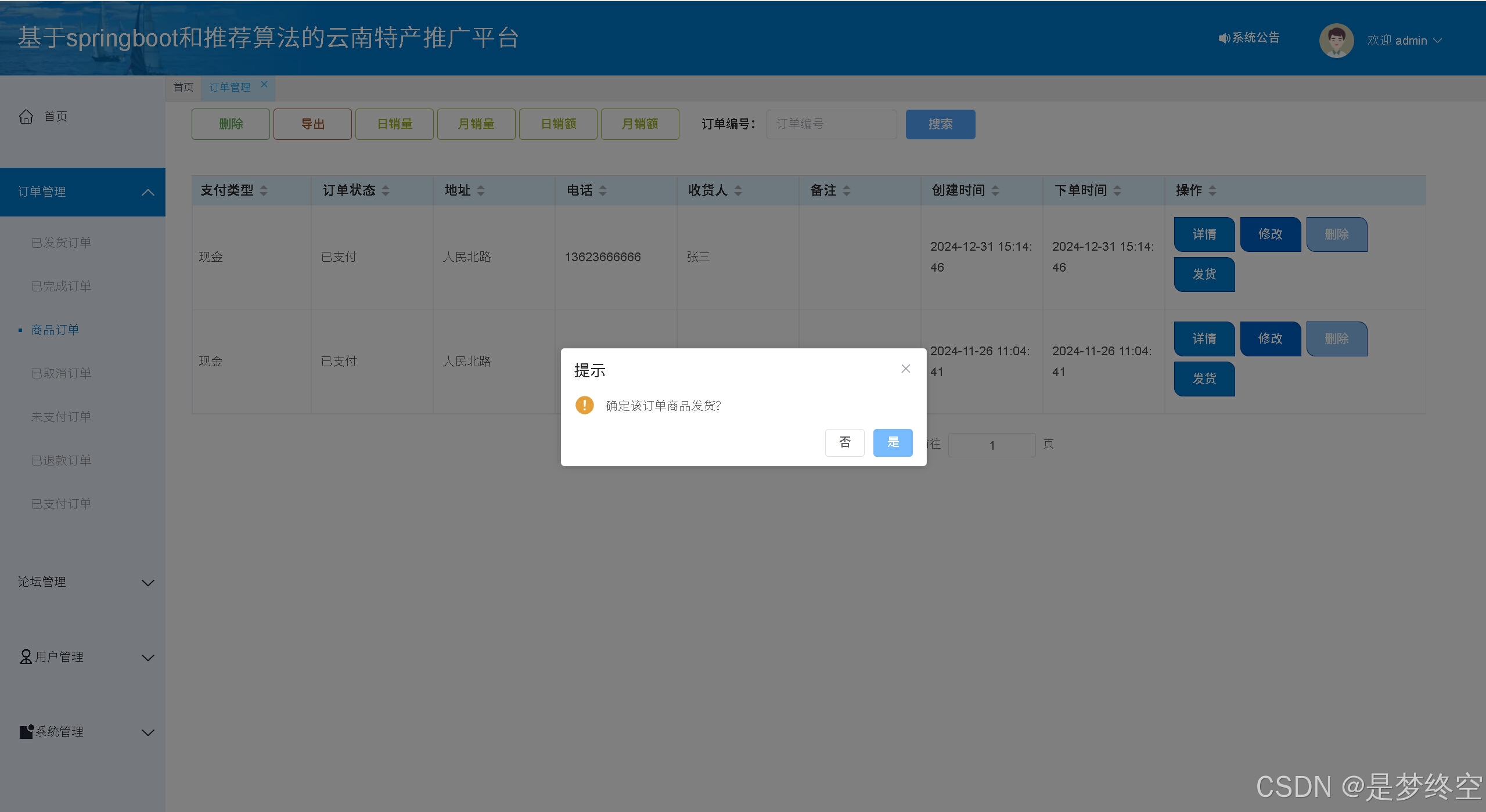Click the sort arrows on 创建时间 column
Image resolution: width=1486 pixels, height=812 pixels.
click(x=995, y=190)
